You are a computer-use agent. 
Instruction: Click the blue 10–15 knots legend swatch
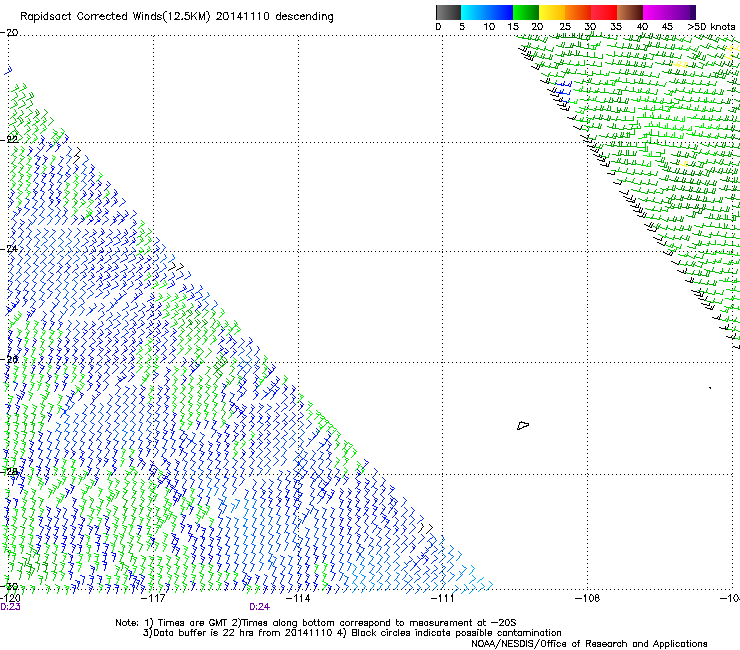(500, 12)
